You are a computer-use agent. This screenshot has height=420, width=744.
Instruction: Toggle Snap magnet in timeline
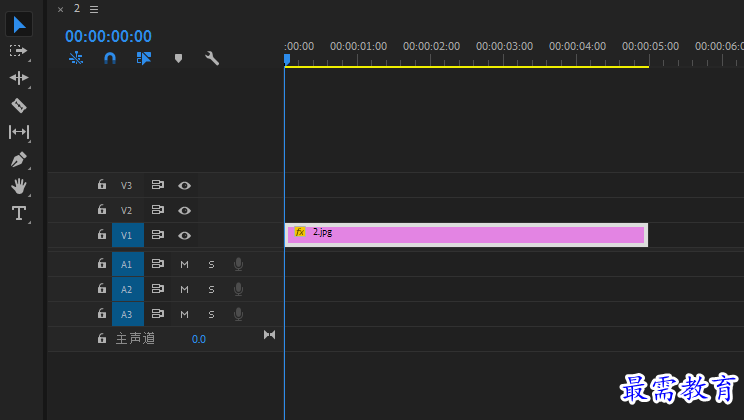point(110,58)
